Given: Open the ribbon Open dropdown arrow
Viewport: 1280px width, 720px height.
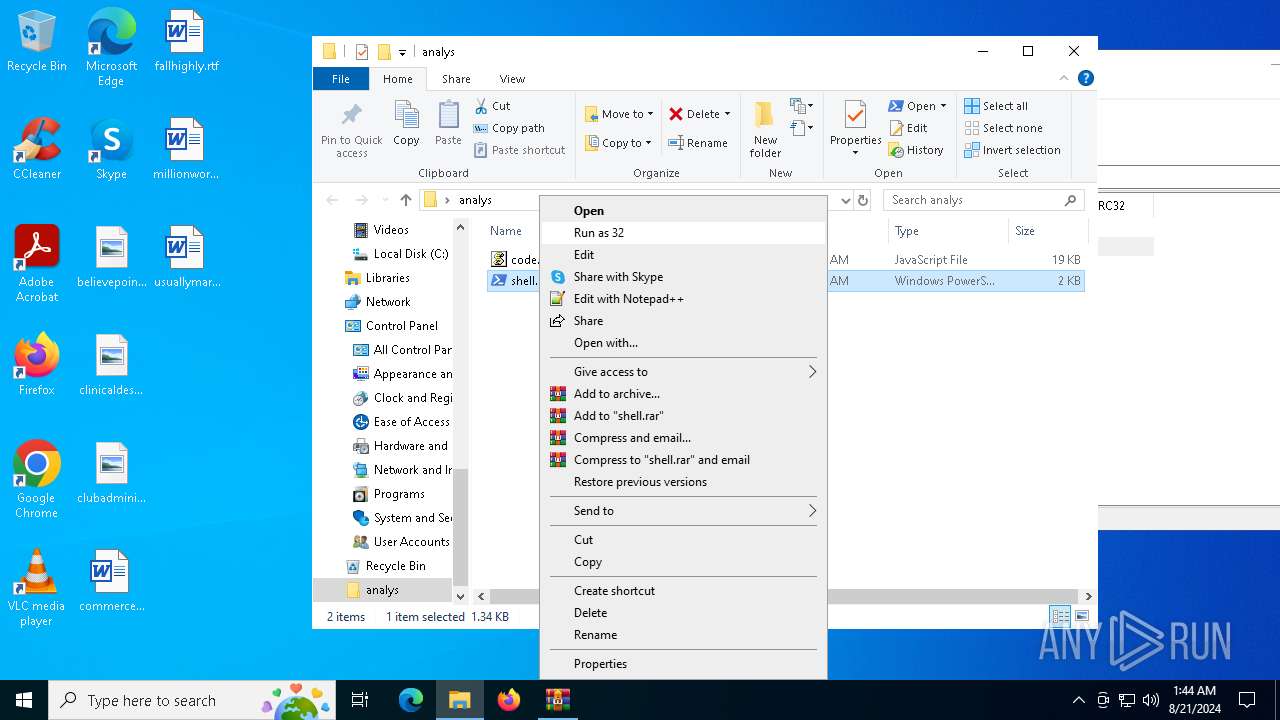Looking at the screenshot, I should click(943, 106).
